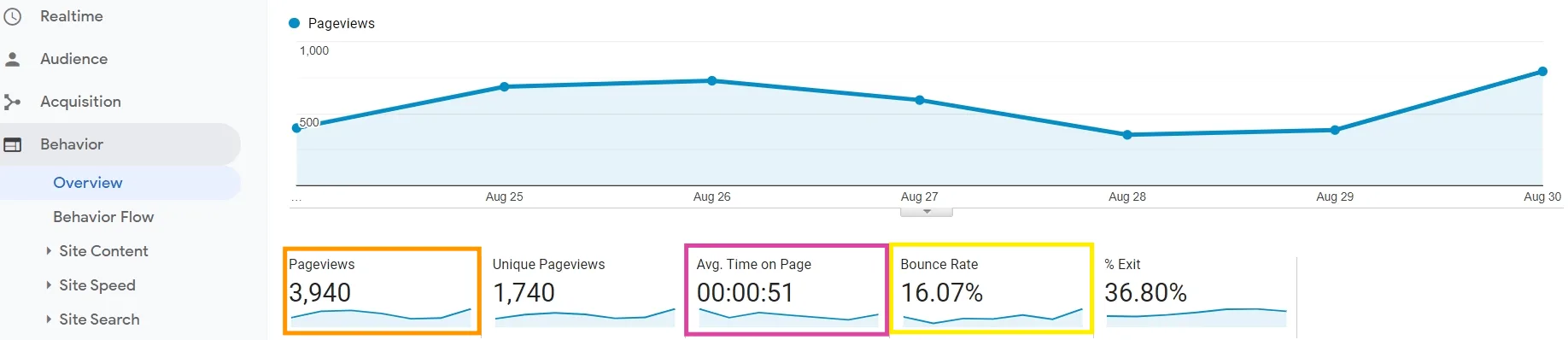Open the Acquisition reports section
This screenshot has width=1568, height=340.
point(80,102)
